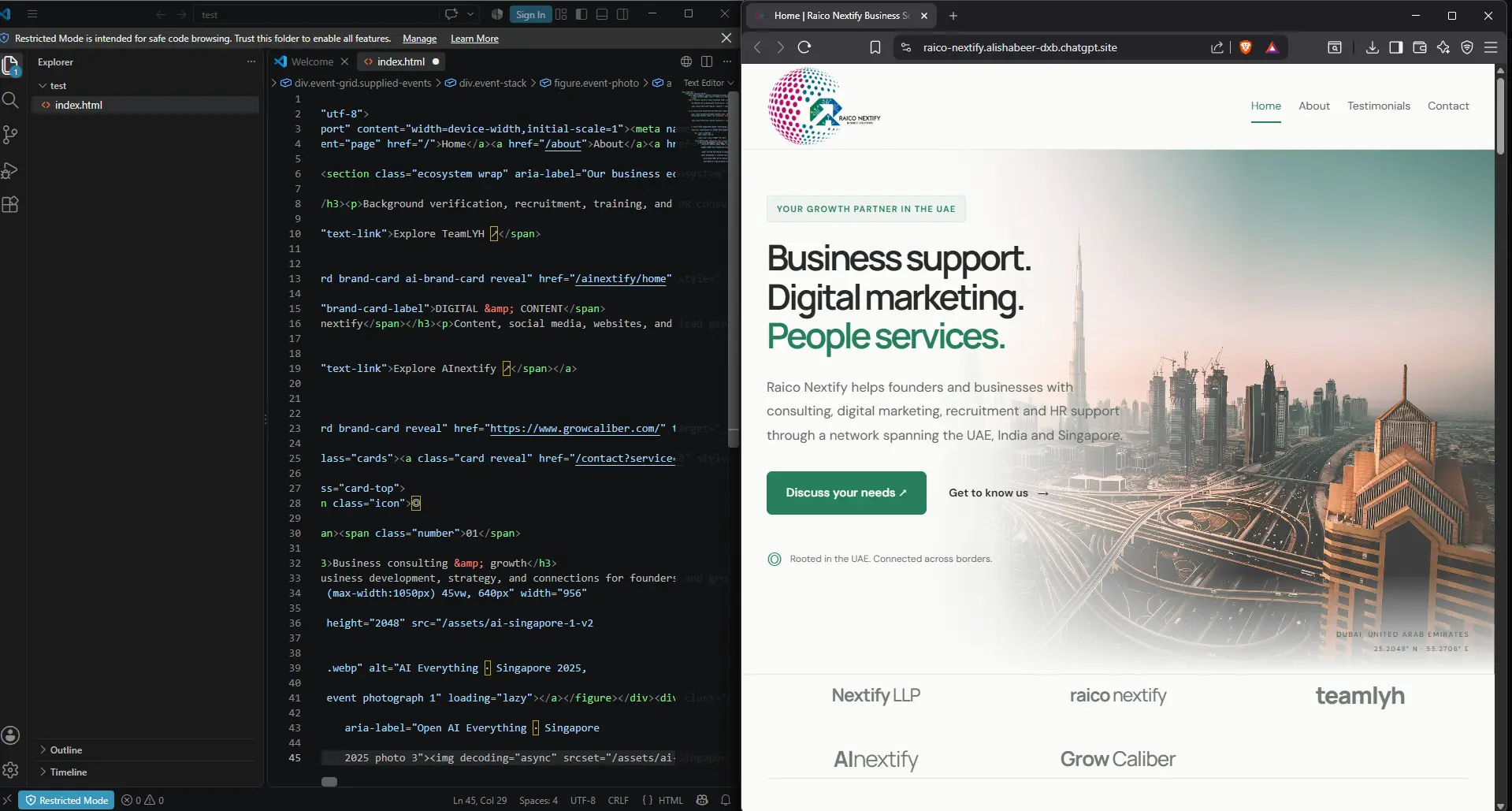Click the webpage vertical scrollbar thumb
1512x811 pixels.
(x=1500, y=114)
